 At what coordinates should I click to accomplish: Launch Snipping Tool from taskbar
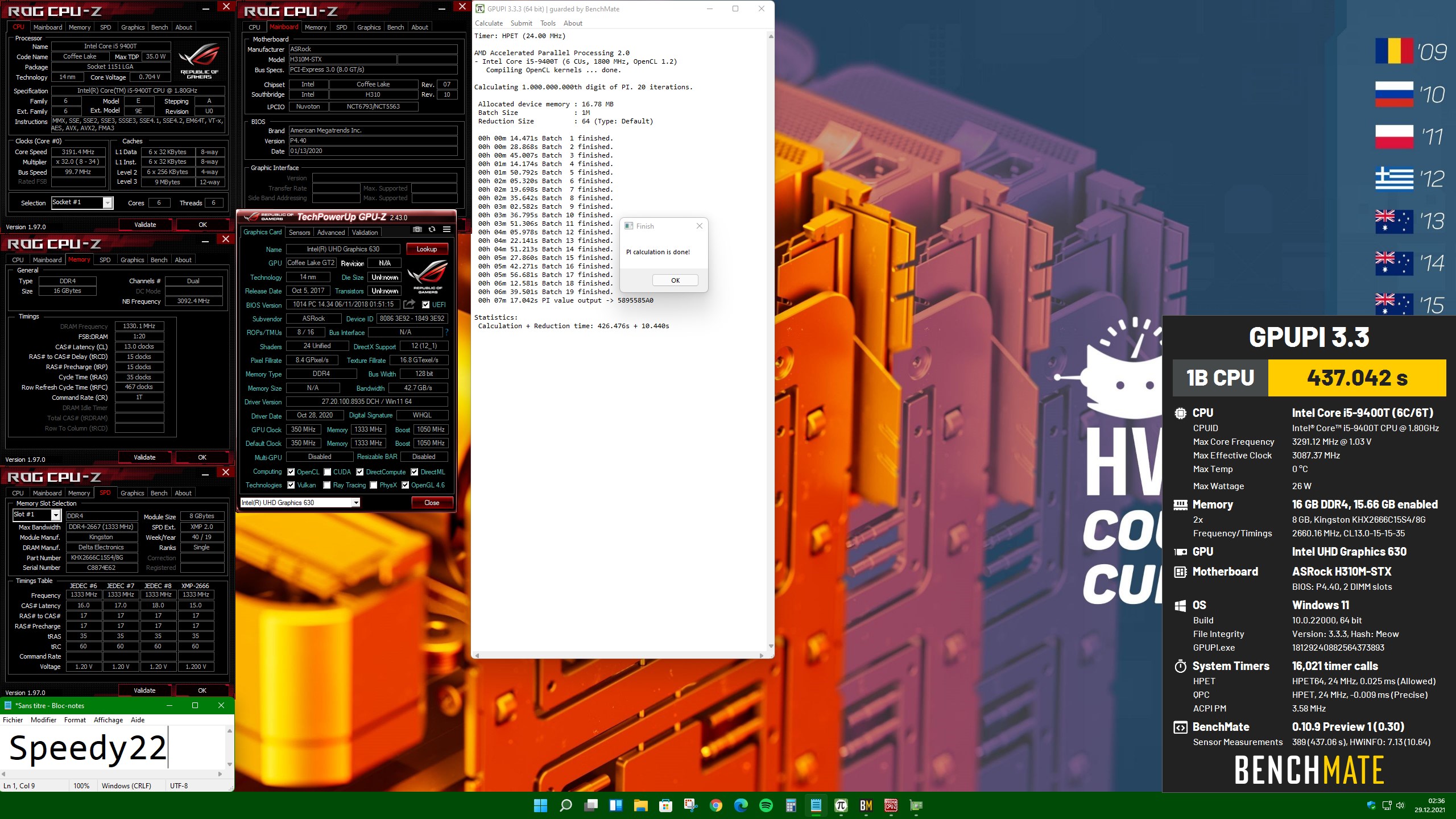click(x=690, y=805)
